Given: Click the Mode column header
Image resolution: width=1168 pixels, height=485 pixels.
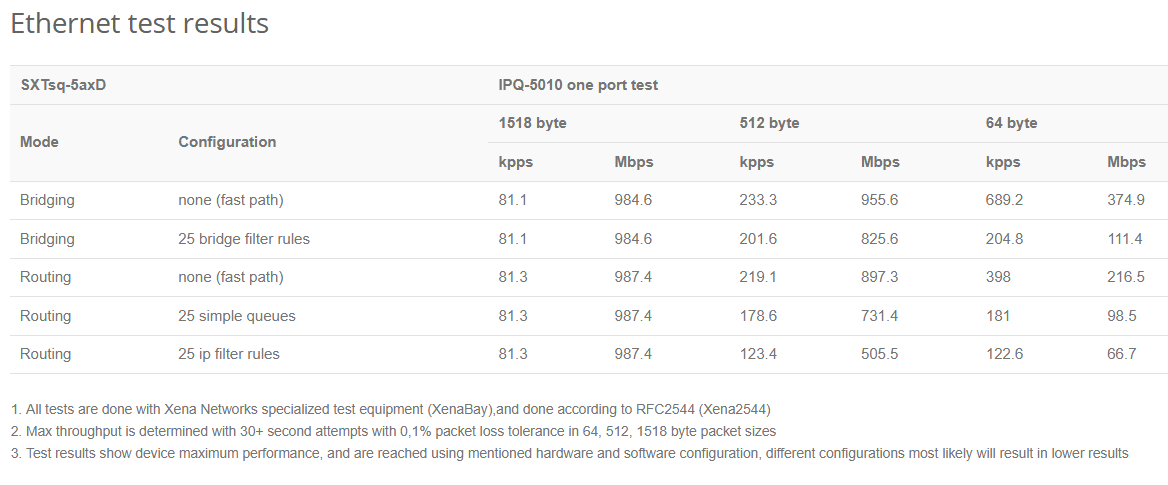Looking at the screenshot, I should (39, 142).
